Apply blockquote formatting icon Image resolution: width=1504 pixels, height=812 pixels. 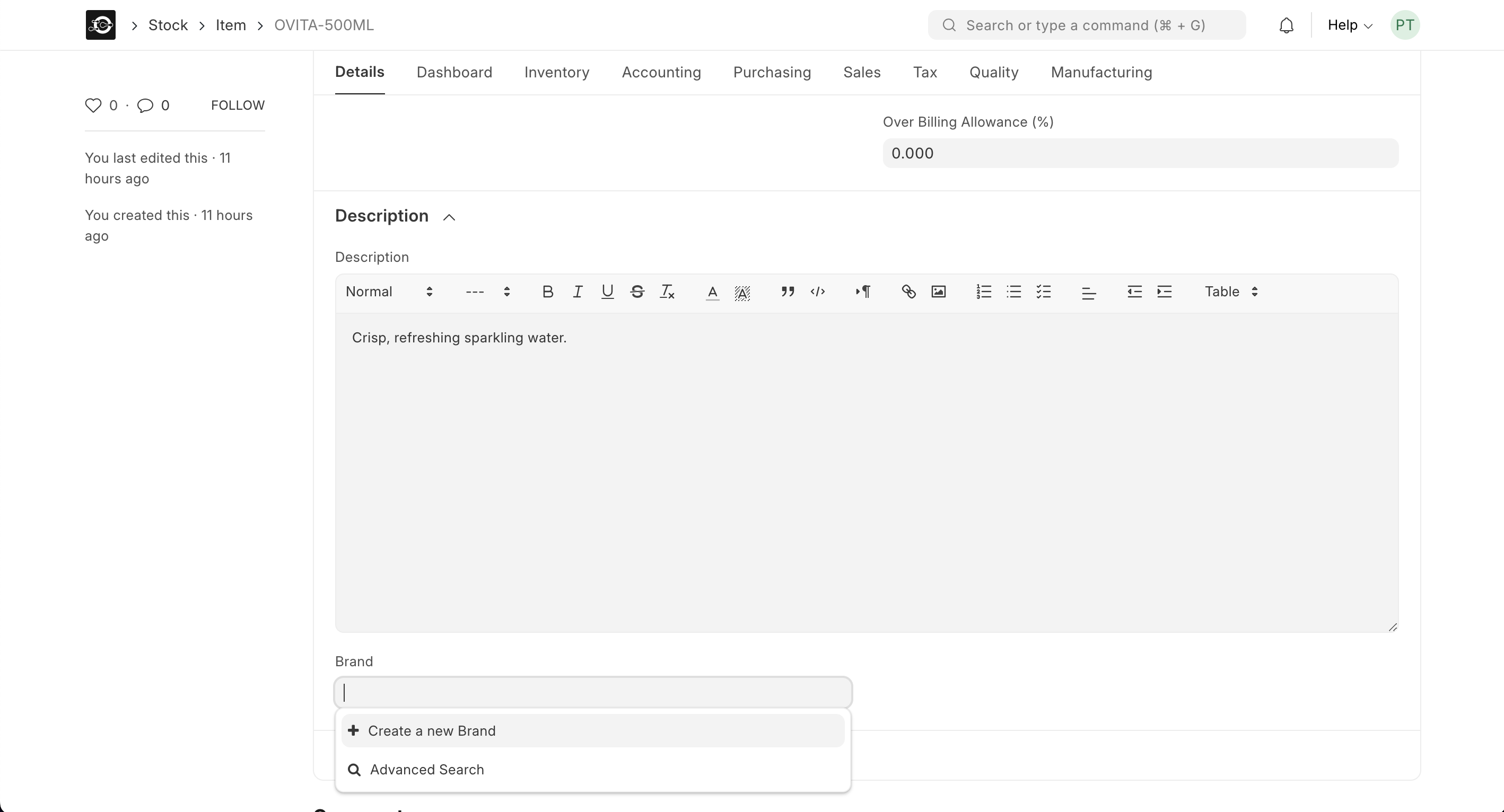(788, 292)
